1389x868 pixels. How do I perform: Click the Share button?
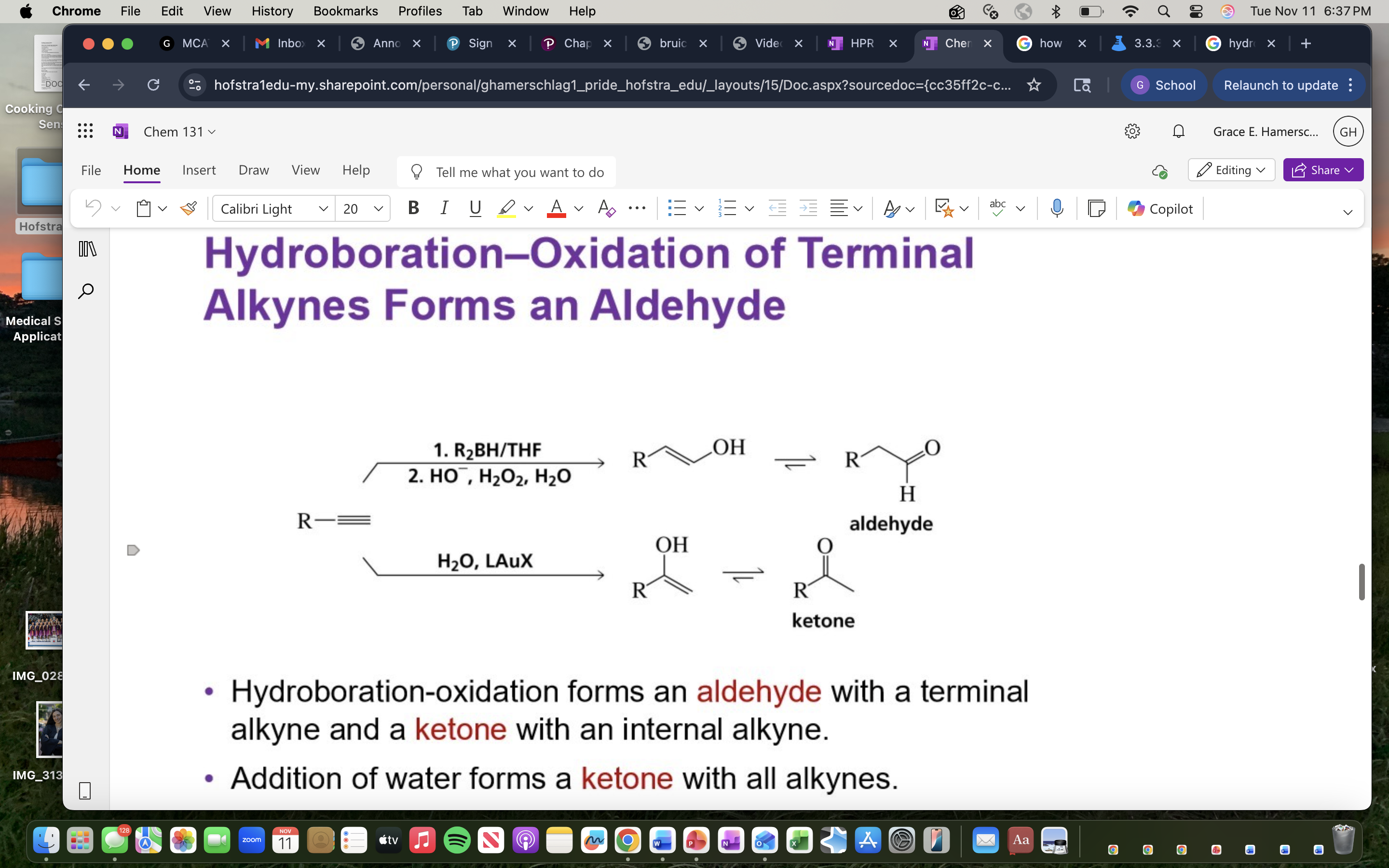1322,170
